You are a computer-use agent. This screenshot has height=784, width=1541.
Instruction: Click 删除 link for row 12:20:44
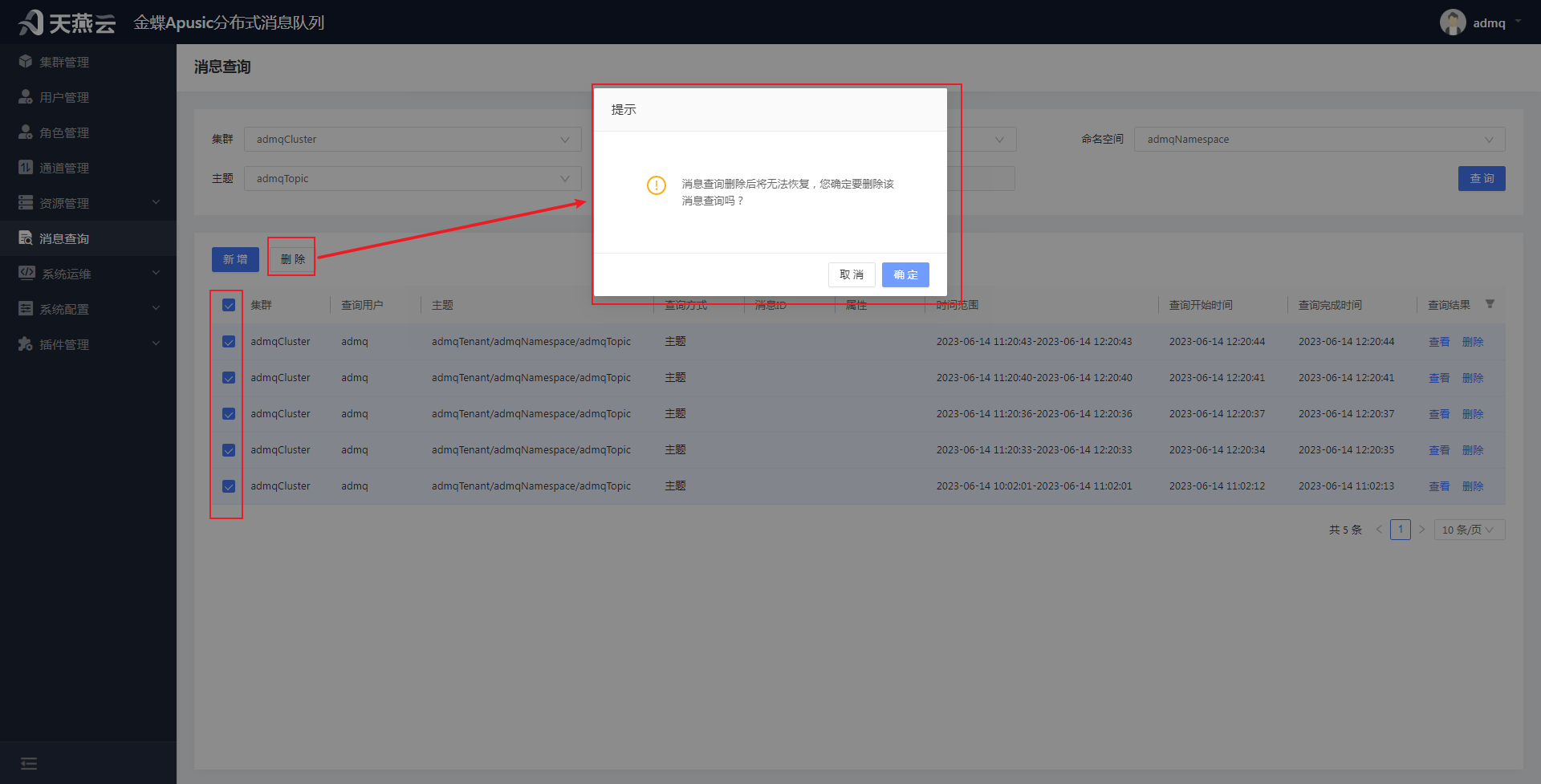point(1473,342)
